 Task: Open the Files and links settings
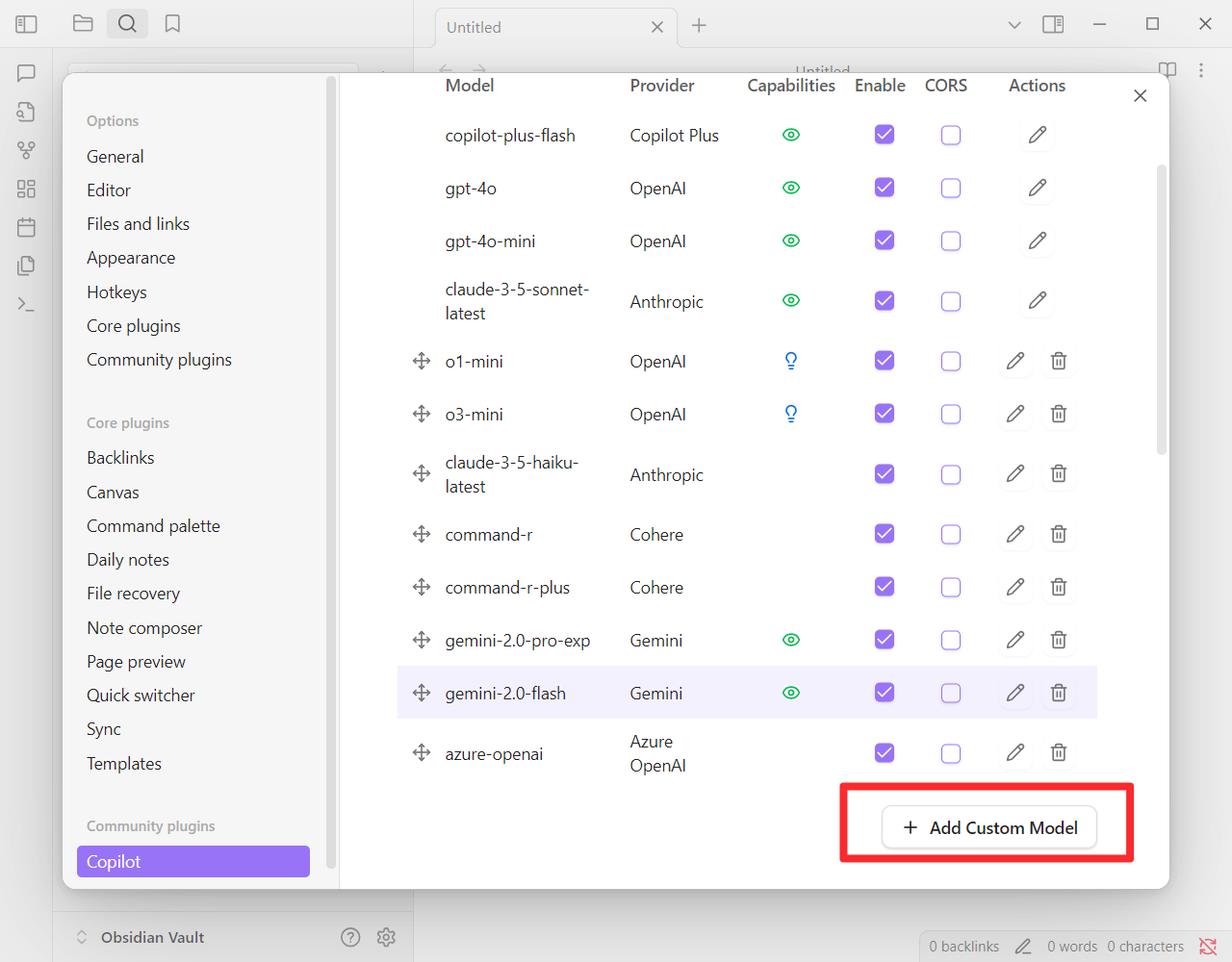tap(138, 224)
